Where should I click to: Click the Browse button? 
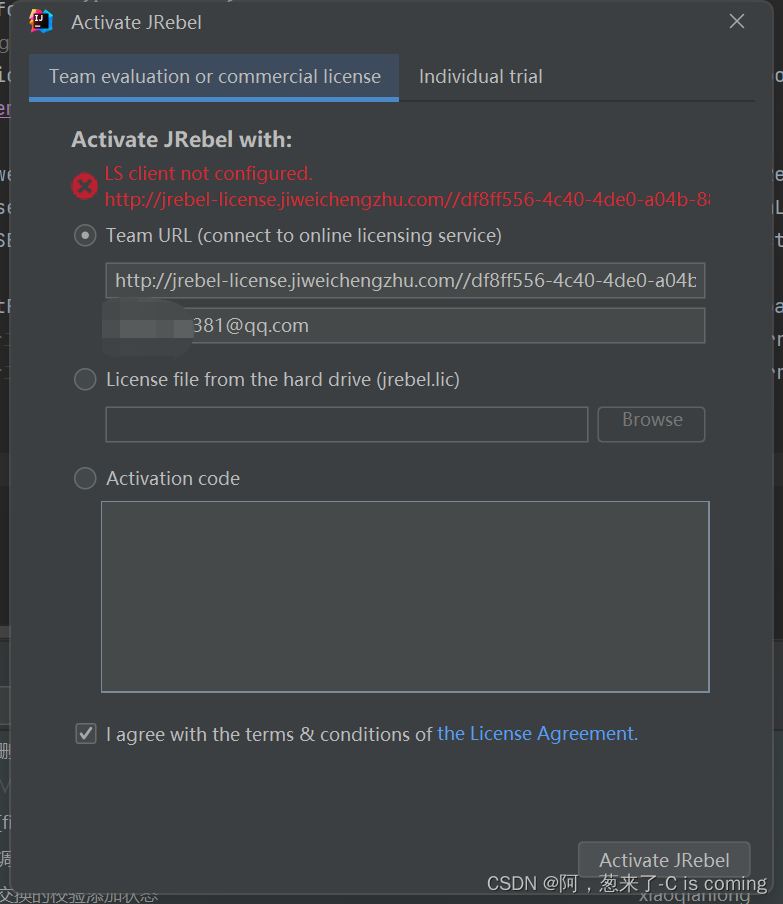point(651,424)
